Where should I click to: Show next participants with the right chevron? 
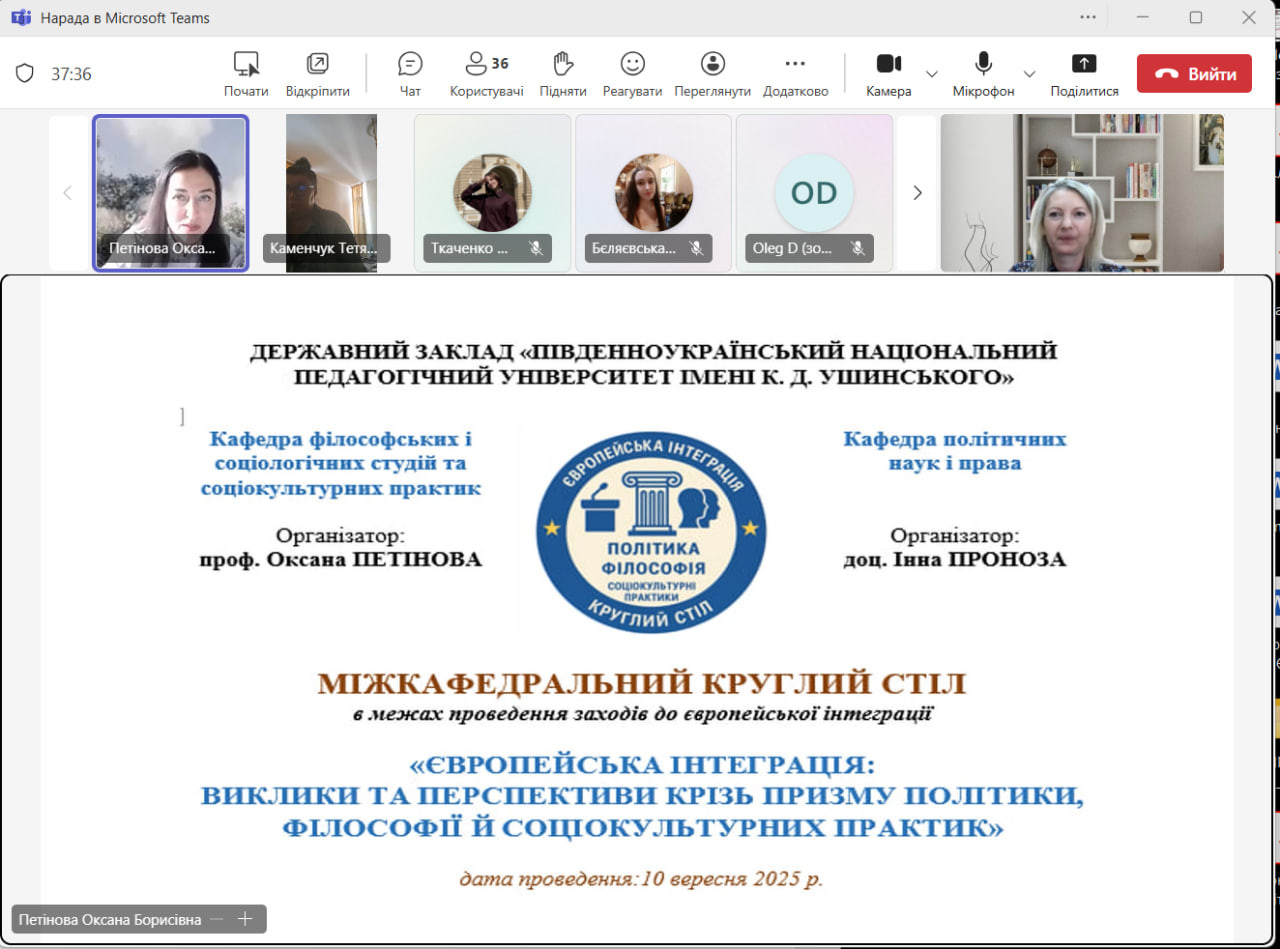pyautogui.click(x=917, y=193)
